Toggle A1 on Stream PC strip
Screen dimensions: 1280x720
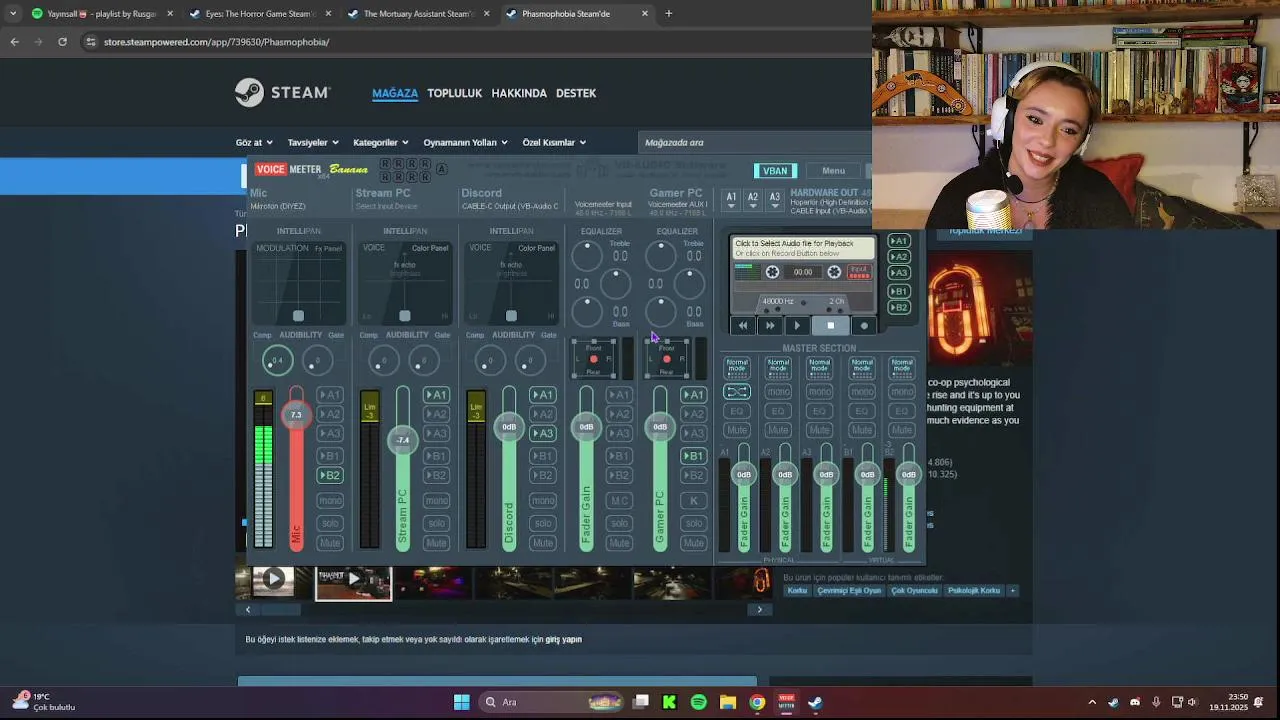[436, 395]
